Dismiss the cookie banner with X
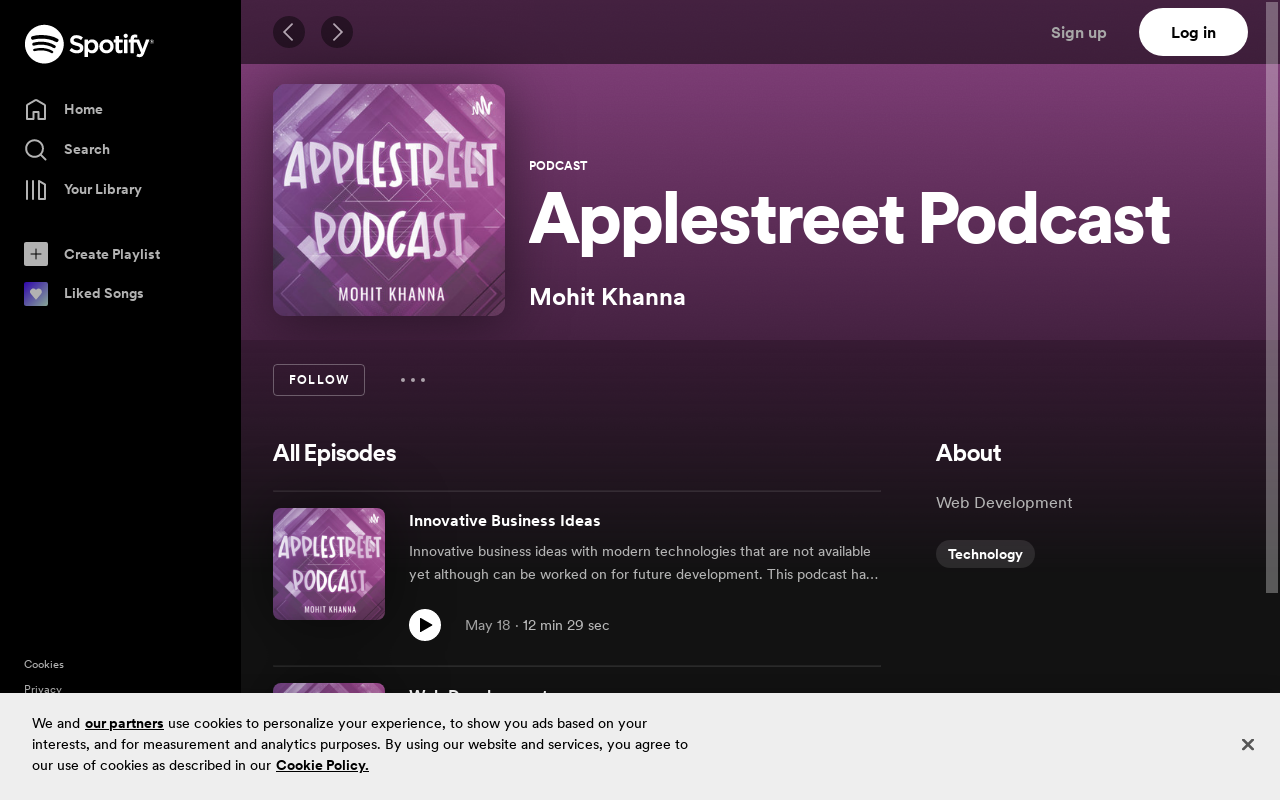This screenshot has height=800, width=1280. 1248,744
